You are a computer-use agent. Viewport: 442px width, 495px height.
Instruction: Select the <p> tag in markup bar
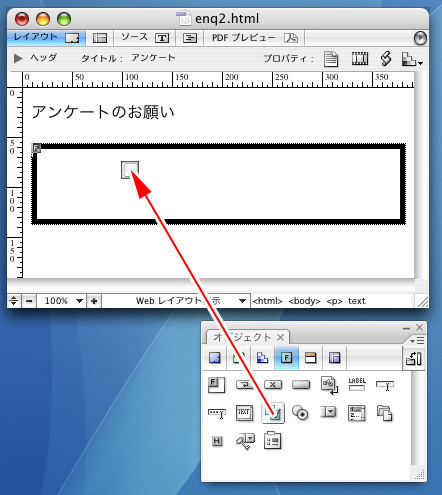click(334, 301)
